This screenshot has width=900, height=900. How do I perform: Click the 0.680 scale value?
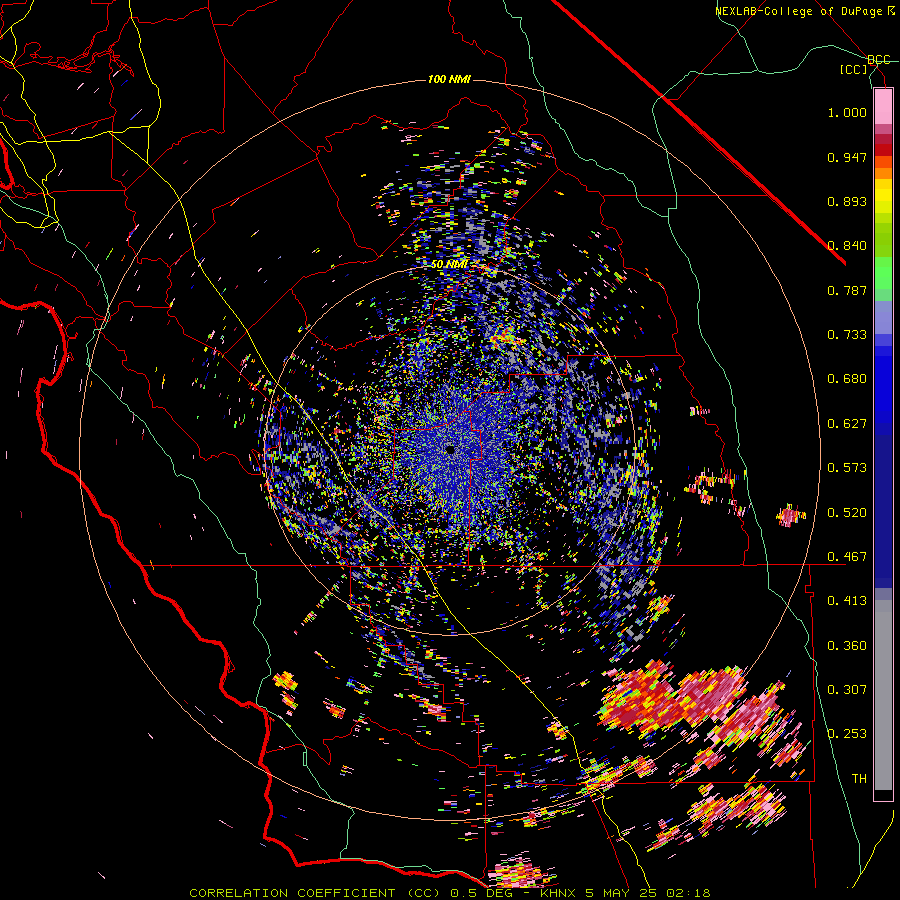[x=847, y=379]
